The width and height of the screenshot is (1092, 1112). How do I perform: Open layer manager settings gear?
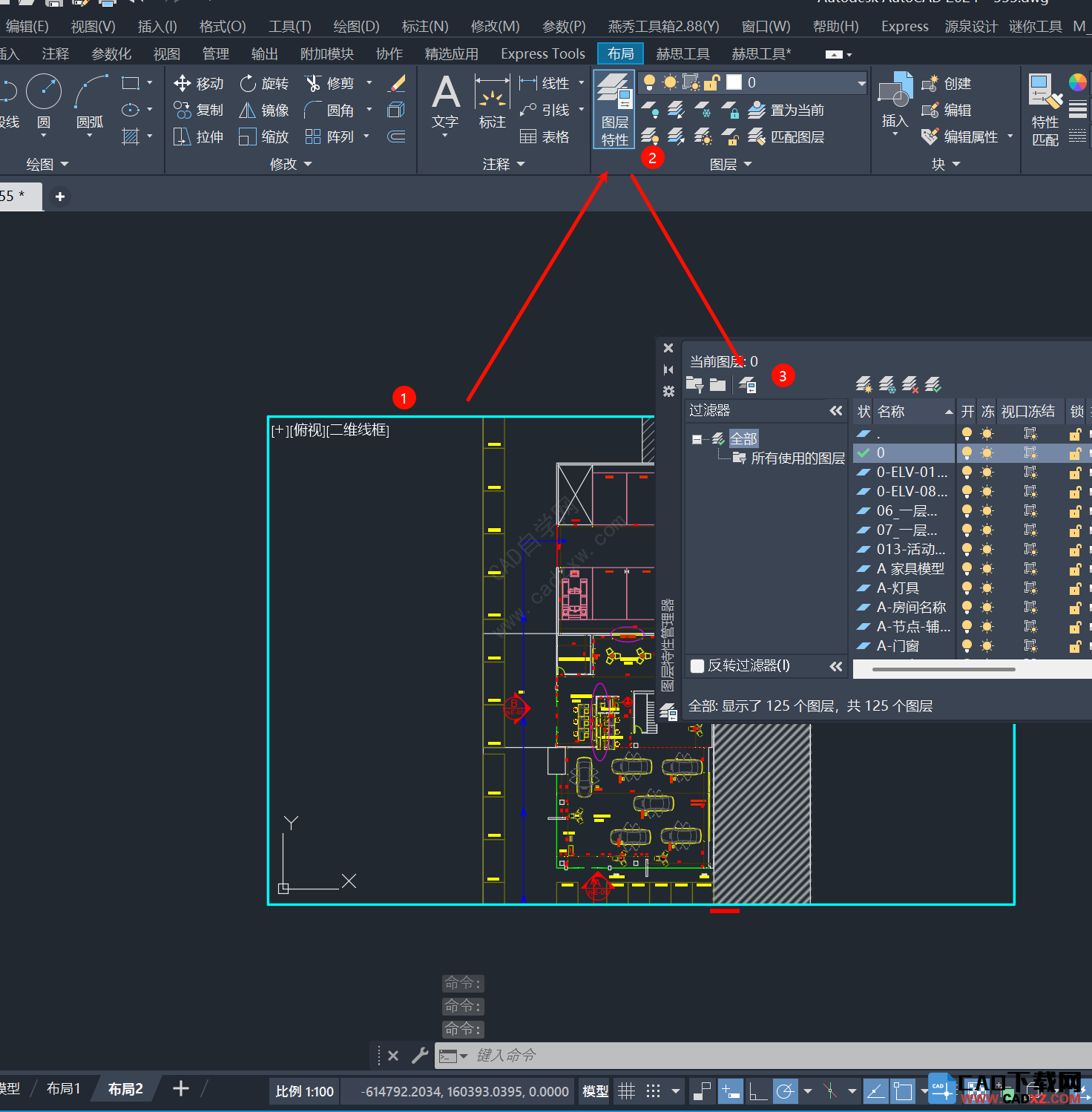(x=668, y=391)
